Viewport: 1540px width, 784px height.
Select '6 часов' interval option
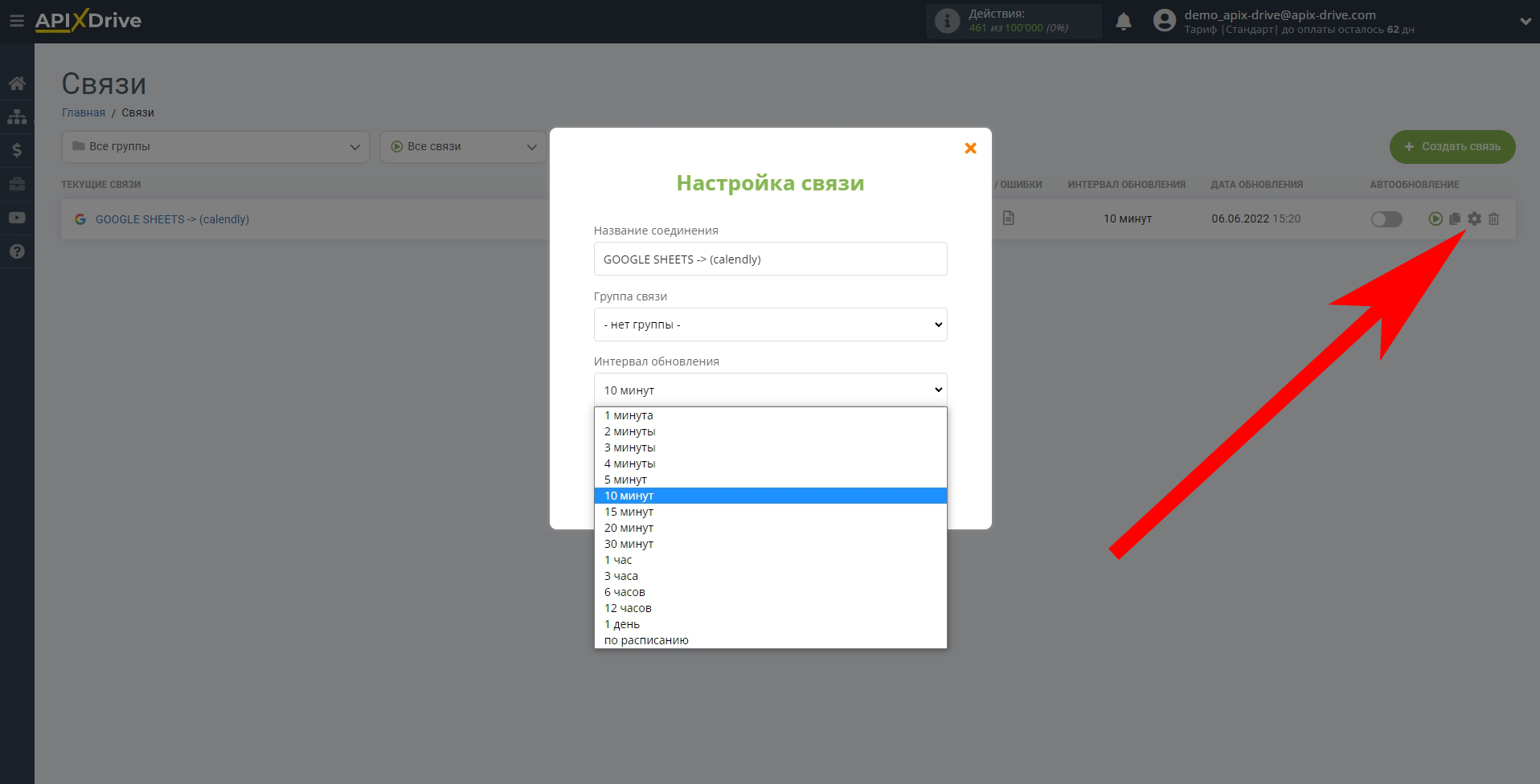pos(770,592)
